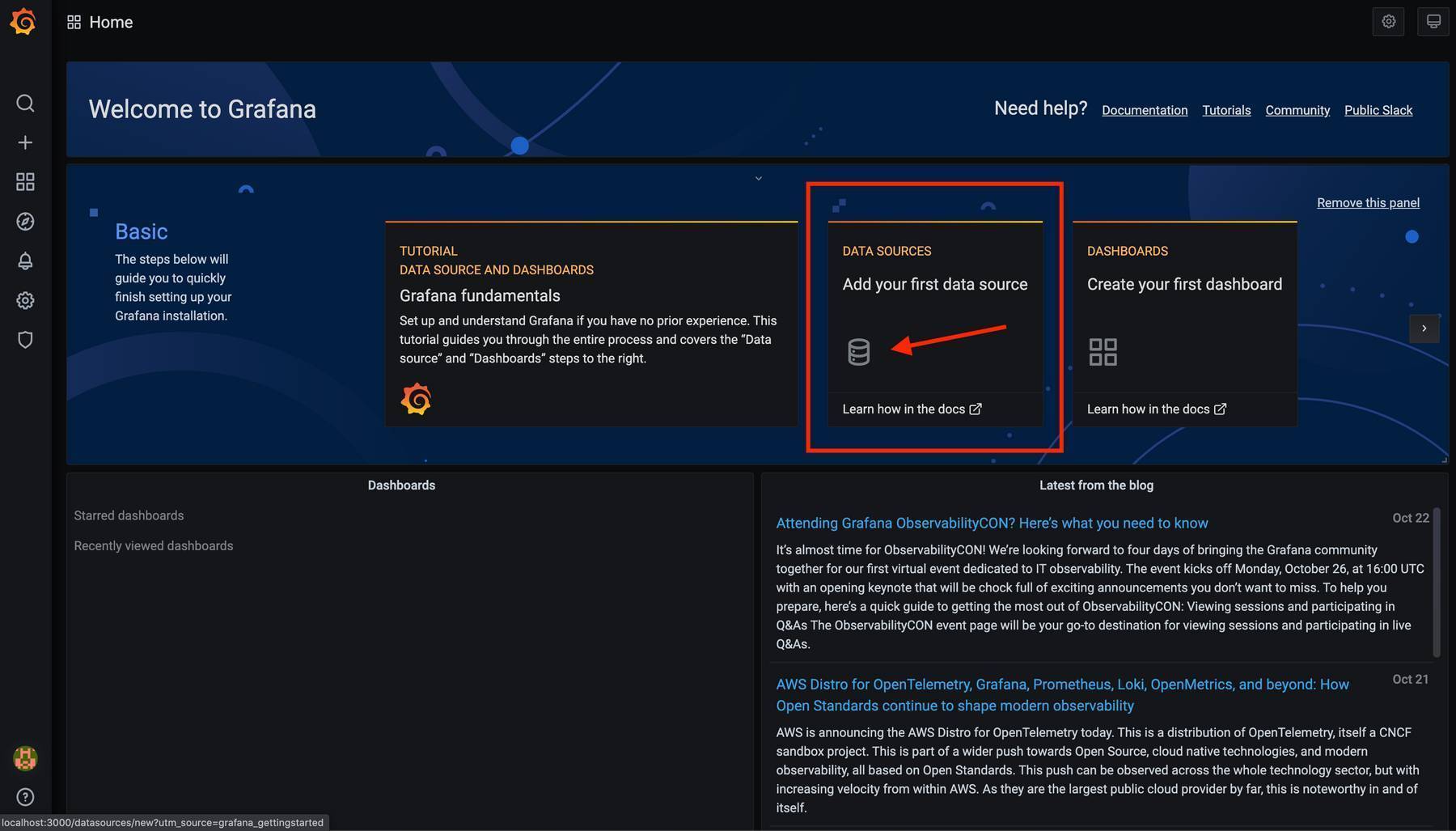Click the blog list scrollbar
Screen dimensions: 1456x831
click(x=1437, y=581)
